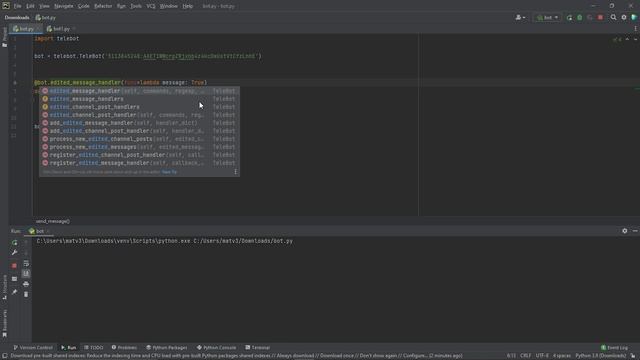Open the Tools menu

pos(136,6)
